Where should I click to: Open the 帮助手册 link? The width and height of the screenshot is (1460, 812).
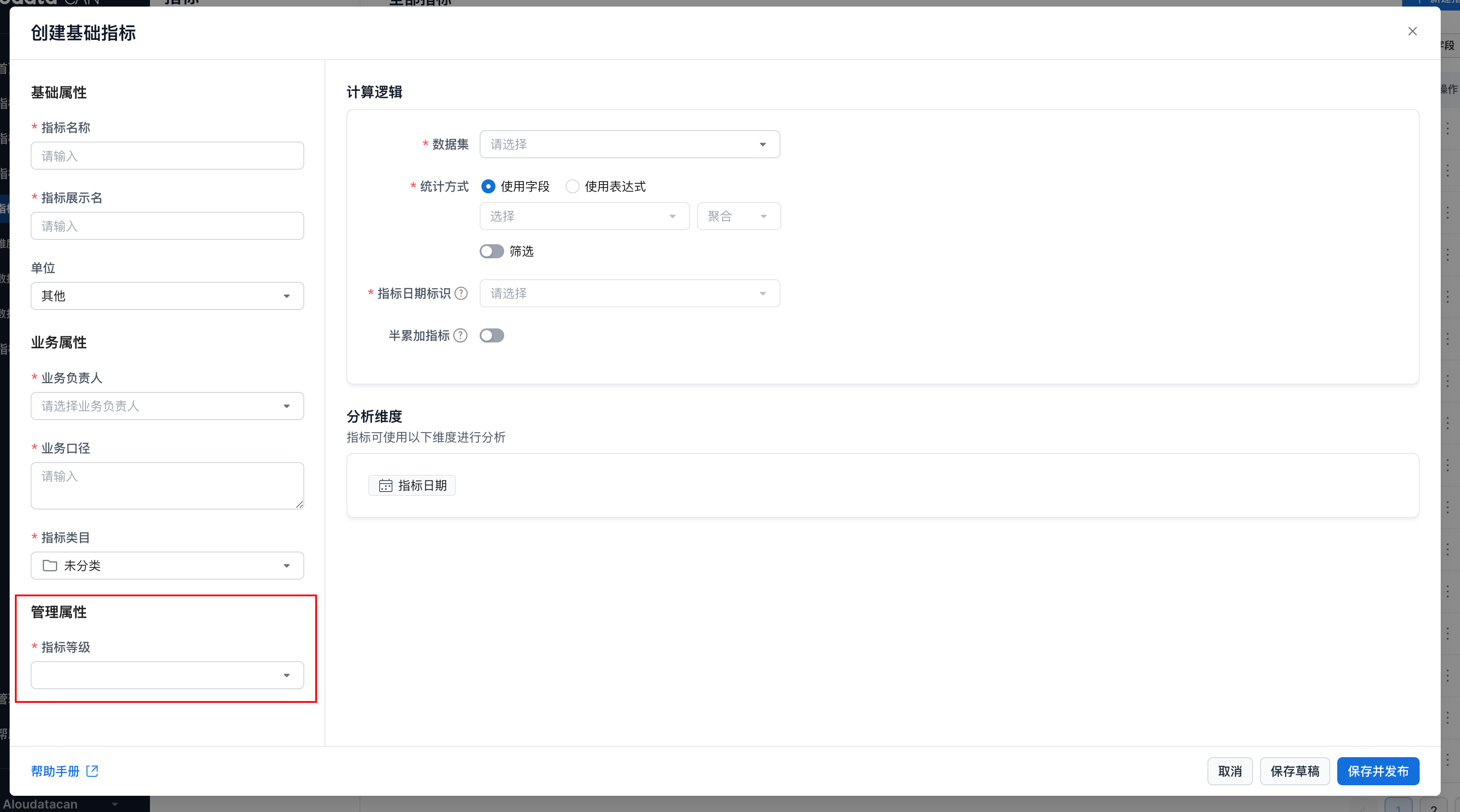click(x=55, y=771)
